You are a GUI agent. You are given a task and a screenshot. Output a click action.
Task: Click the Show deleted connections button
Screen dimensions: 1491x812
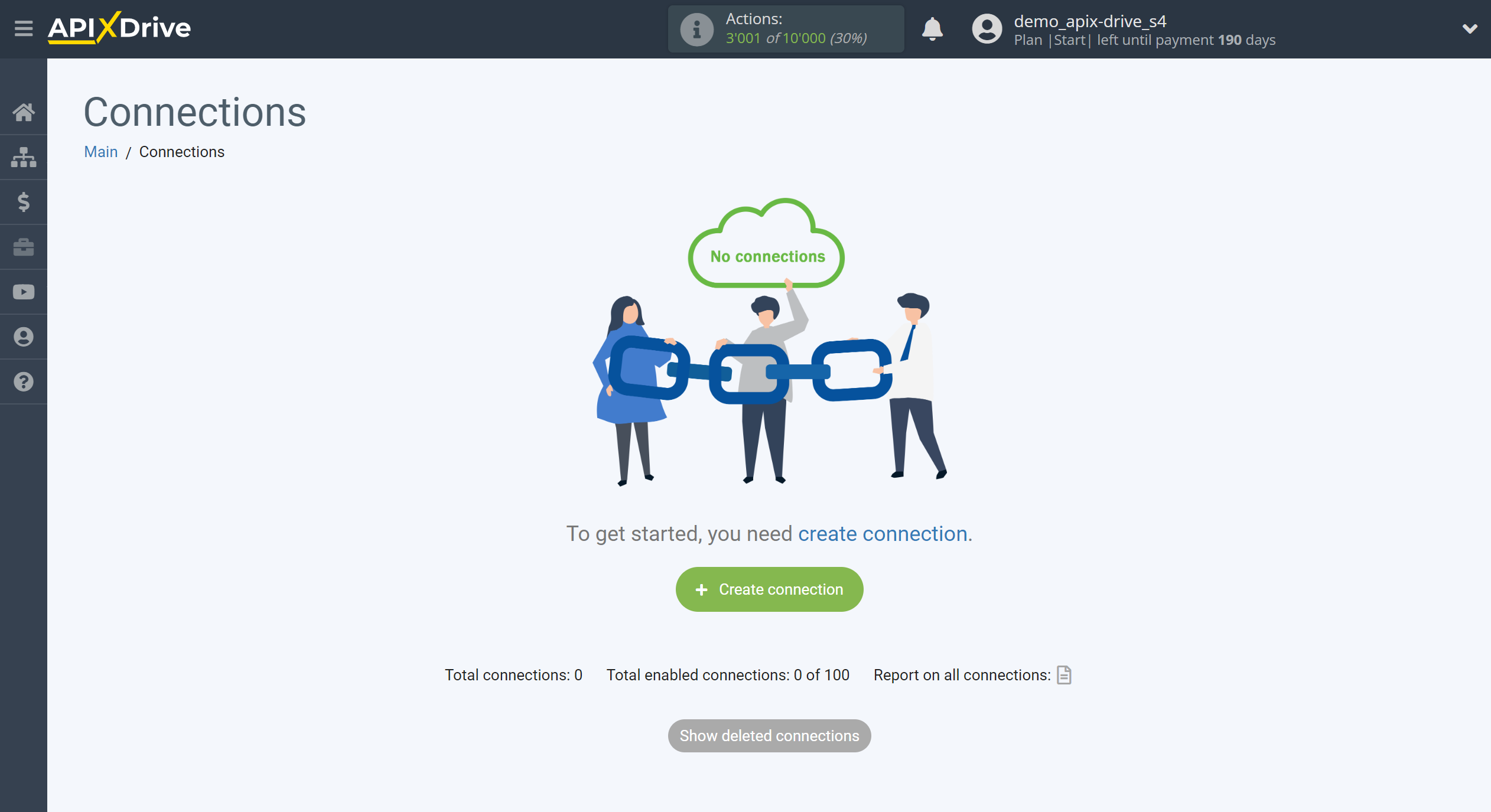769,736
